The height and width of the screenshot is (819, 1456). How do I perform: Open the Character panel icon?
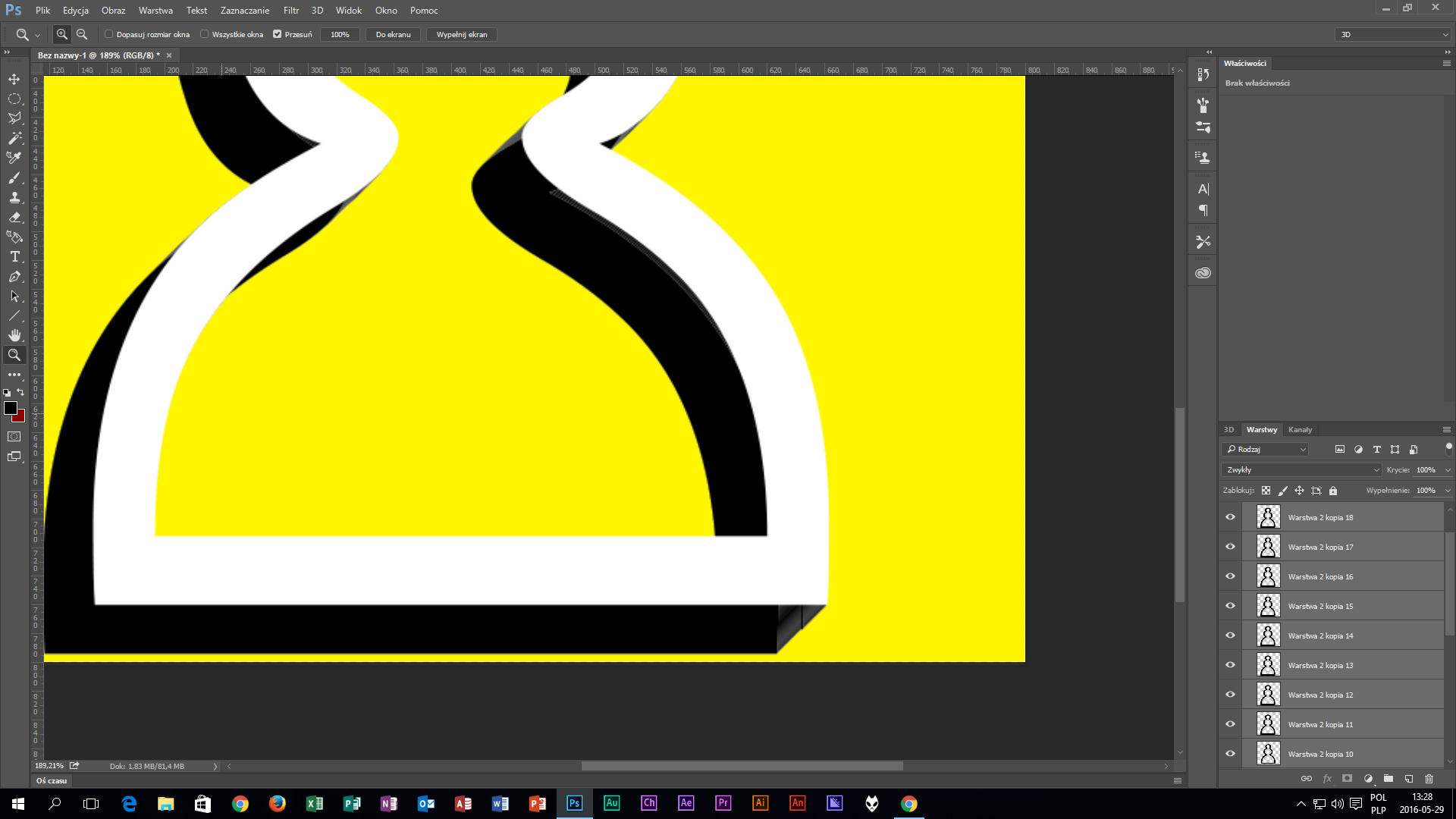click(x=1203, y=189)
